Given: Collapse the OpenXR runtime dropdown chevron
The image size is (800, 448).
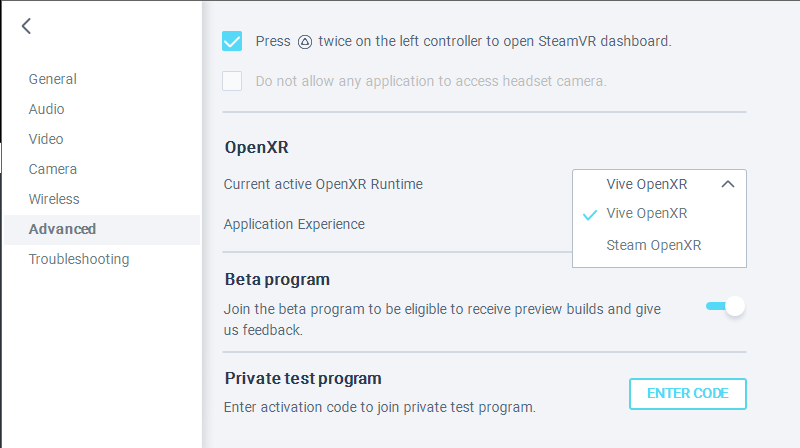Looking at the screenshot, I should click(728, 184).
